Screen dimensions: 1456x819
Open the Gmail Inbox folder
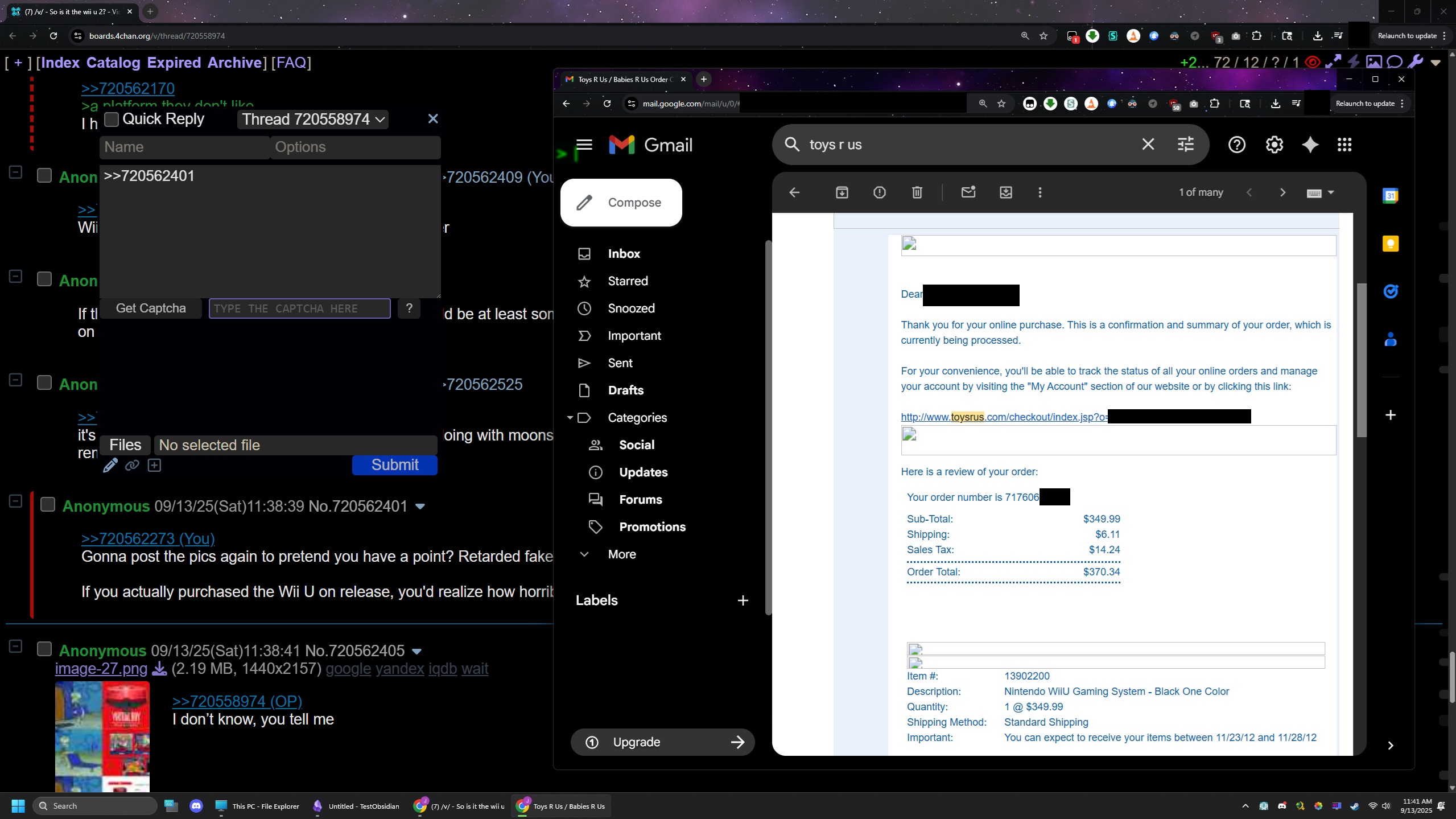[624, 254]
